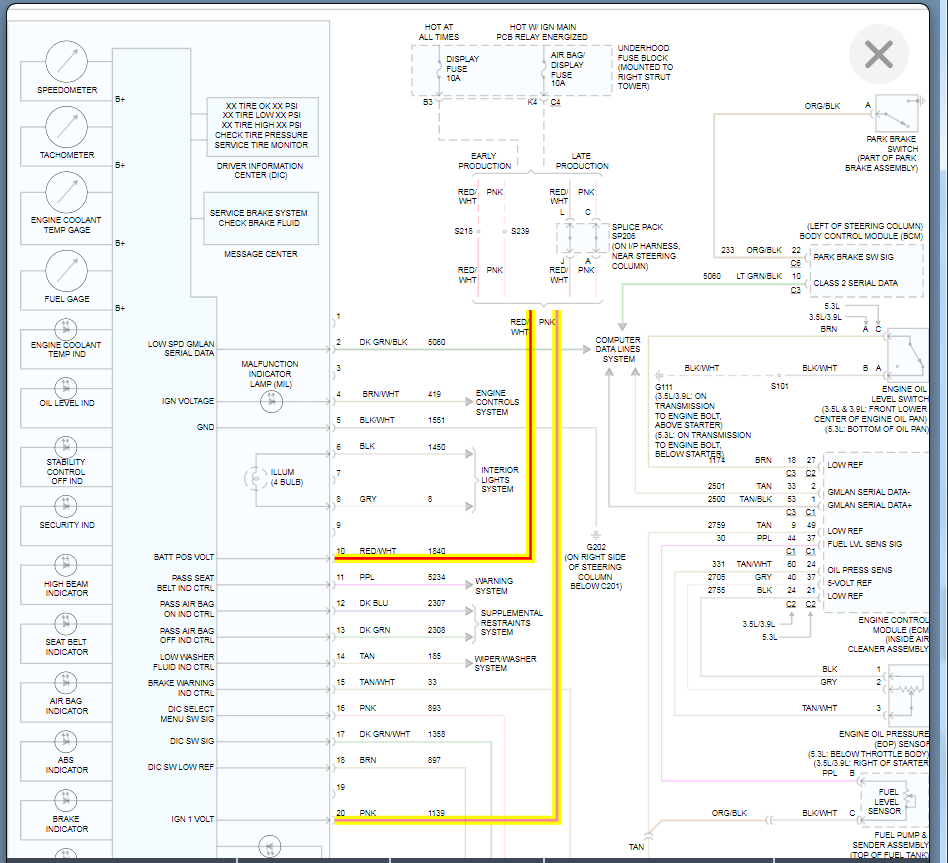The width and height of the screenshot is (948, 863).
Task: Click the Wiper/Washer System reference
Action: [505, 663]
